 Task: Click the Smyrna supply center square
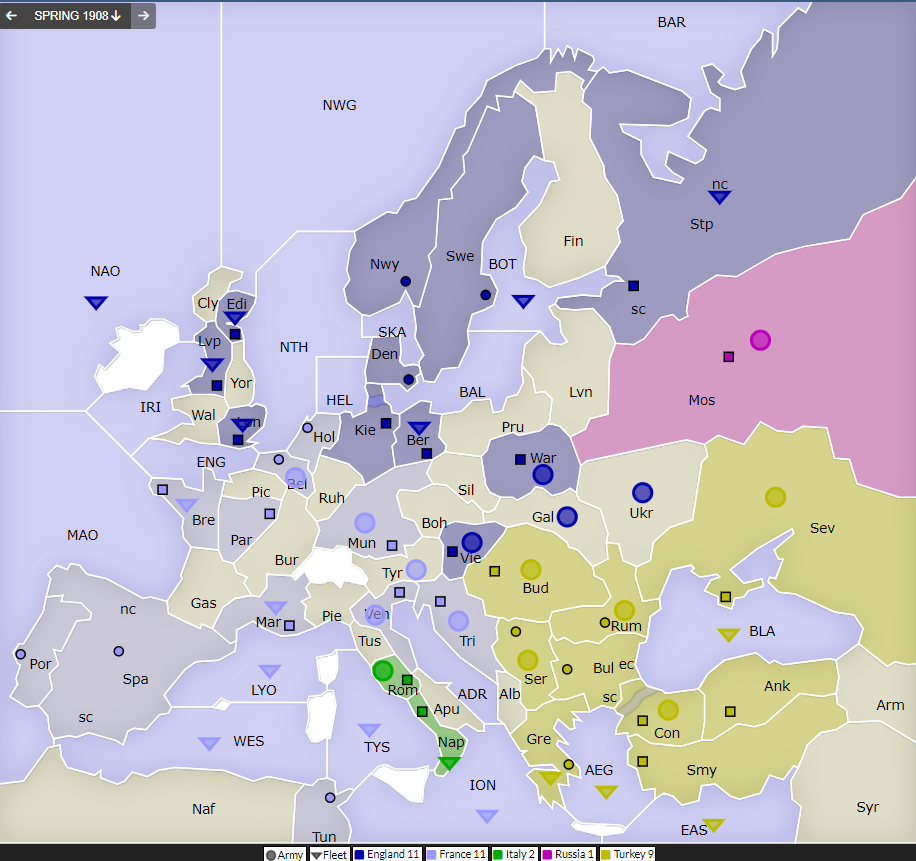(643, 762)
